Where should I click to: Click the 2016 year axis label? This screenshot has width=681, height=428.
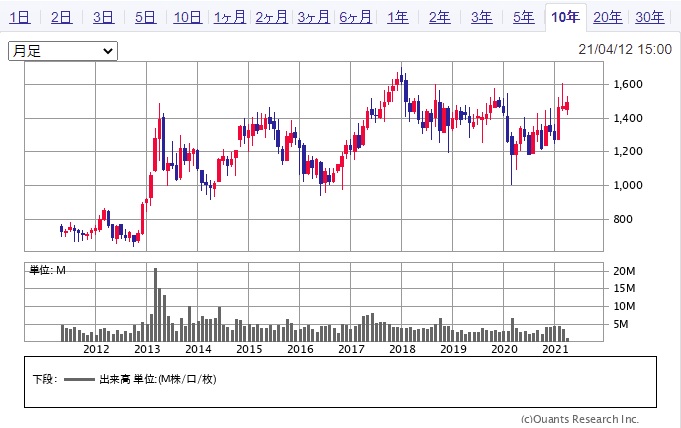(x=300, y=349)
